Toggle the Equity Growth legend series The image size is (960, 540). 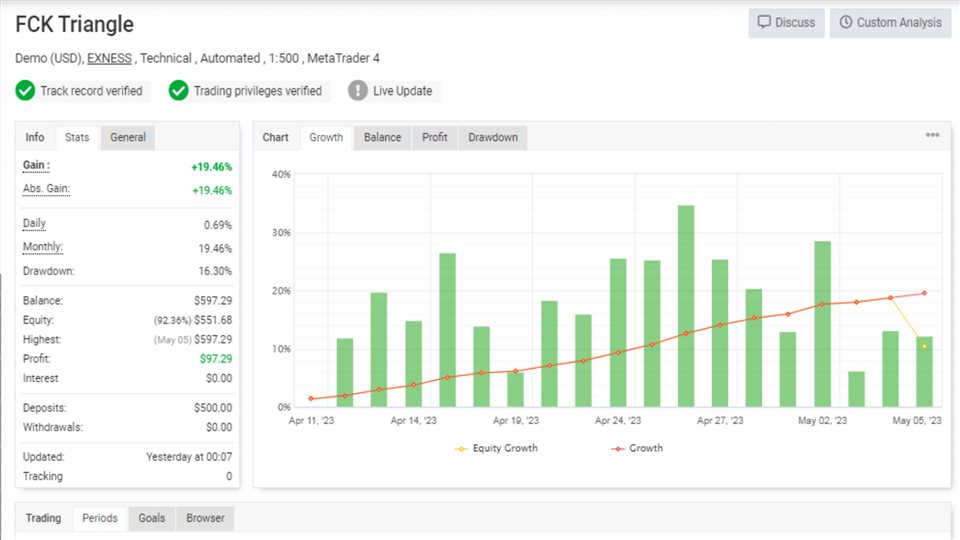(496, 448)
